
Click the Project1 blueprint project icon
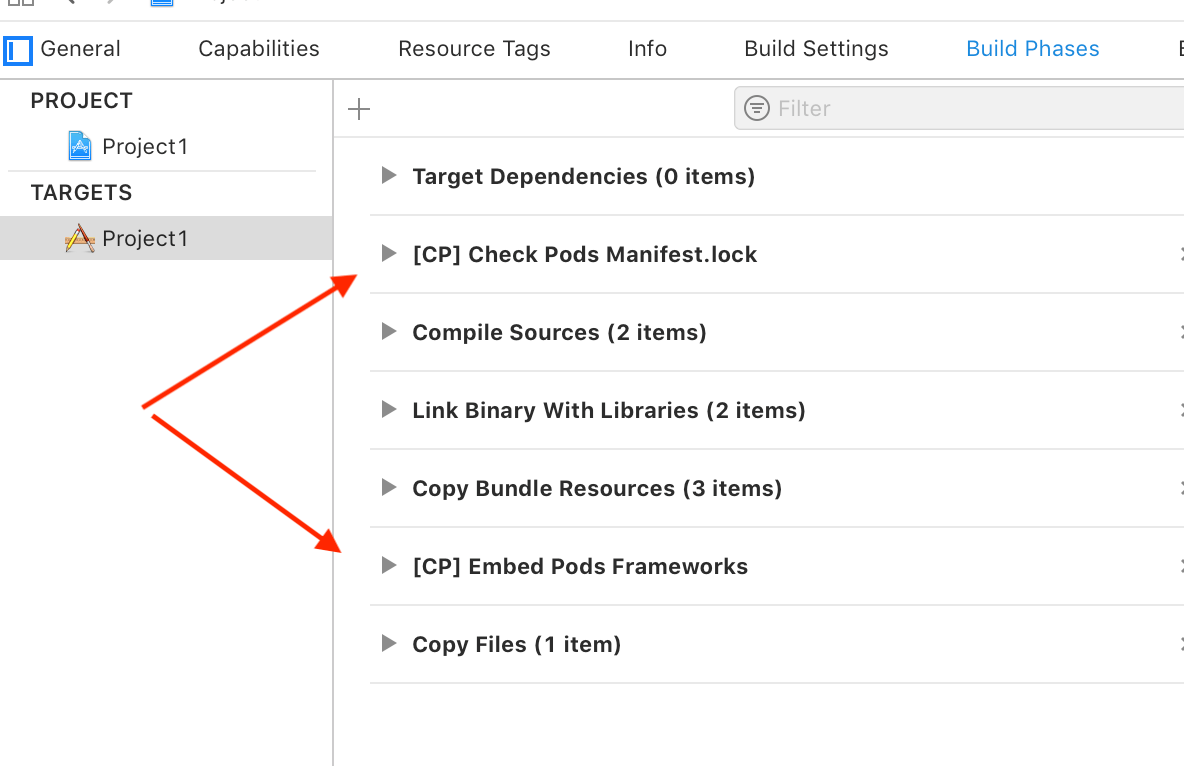click(x=80, y=146)
